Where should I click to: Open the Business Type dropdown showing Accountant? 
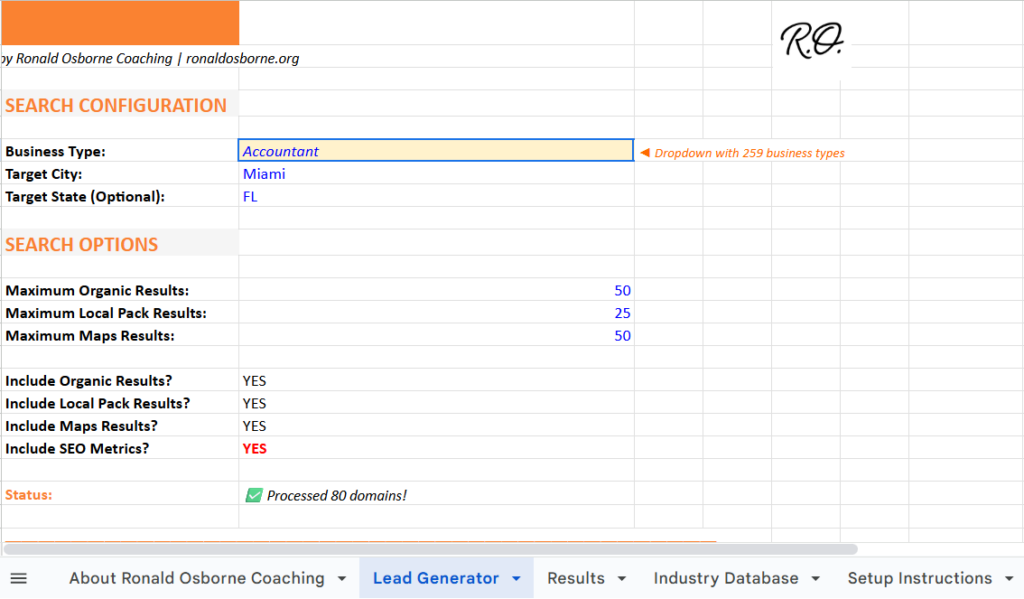coord(435,149)
